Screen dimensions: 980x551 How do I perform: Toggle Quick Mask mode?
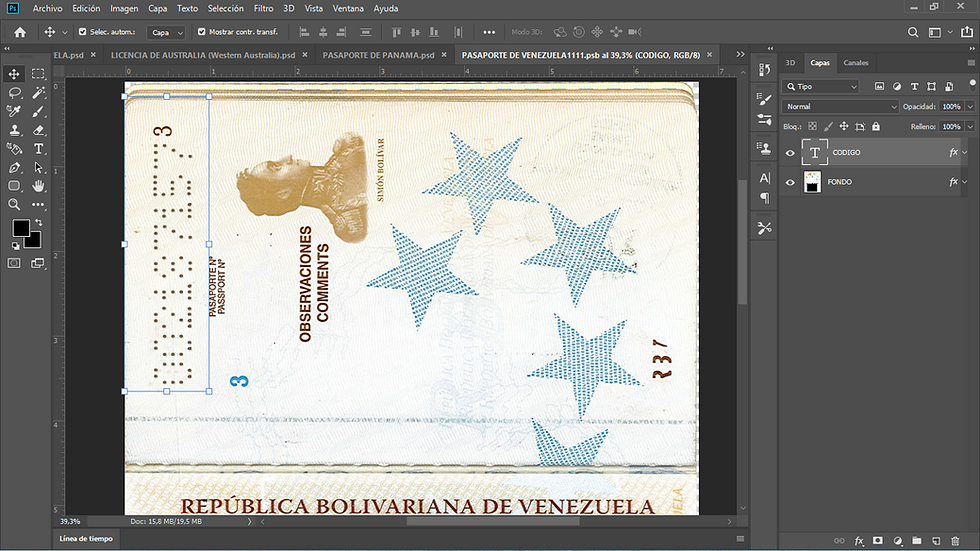(x=14, y=263)
